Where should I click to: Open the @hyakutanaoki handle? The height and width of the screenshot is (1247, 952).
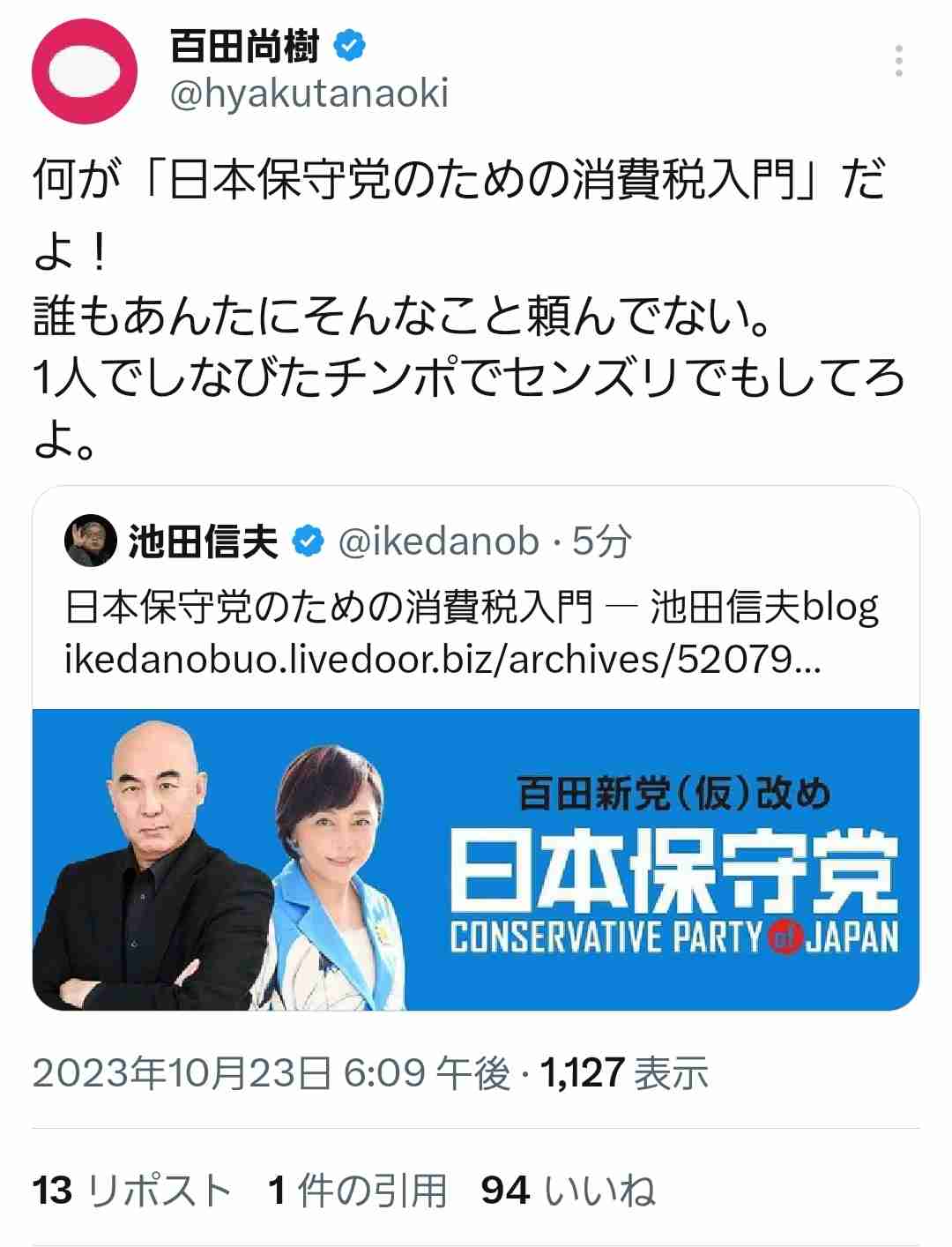309,93
